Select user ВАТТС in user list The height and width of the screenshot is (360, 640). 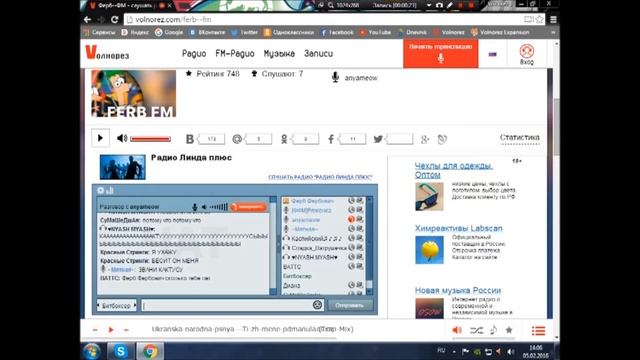coord(292,267)
